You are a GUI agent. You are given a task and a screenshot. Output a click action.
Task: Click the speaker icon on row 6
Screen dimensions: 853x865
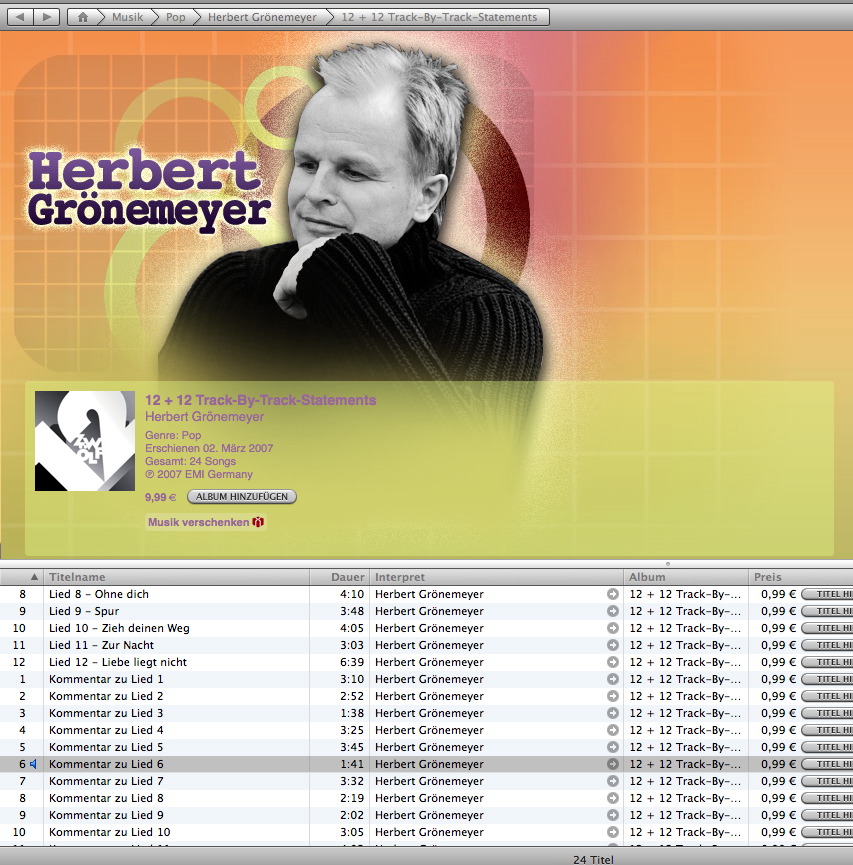tap(34, 764)
